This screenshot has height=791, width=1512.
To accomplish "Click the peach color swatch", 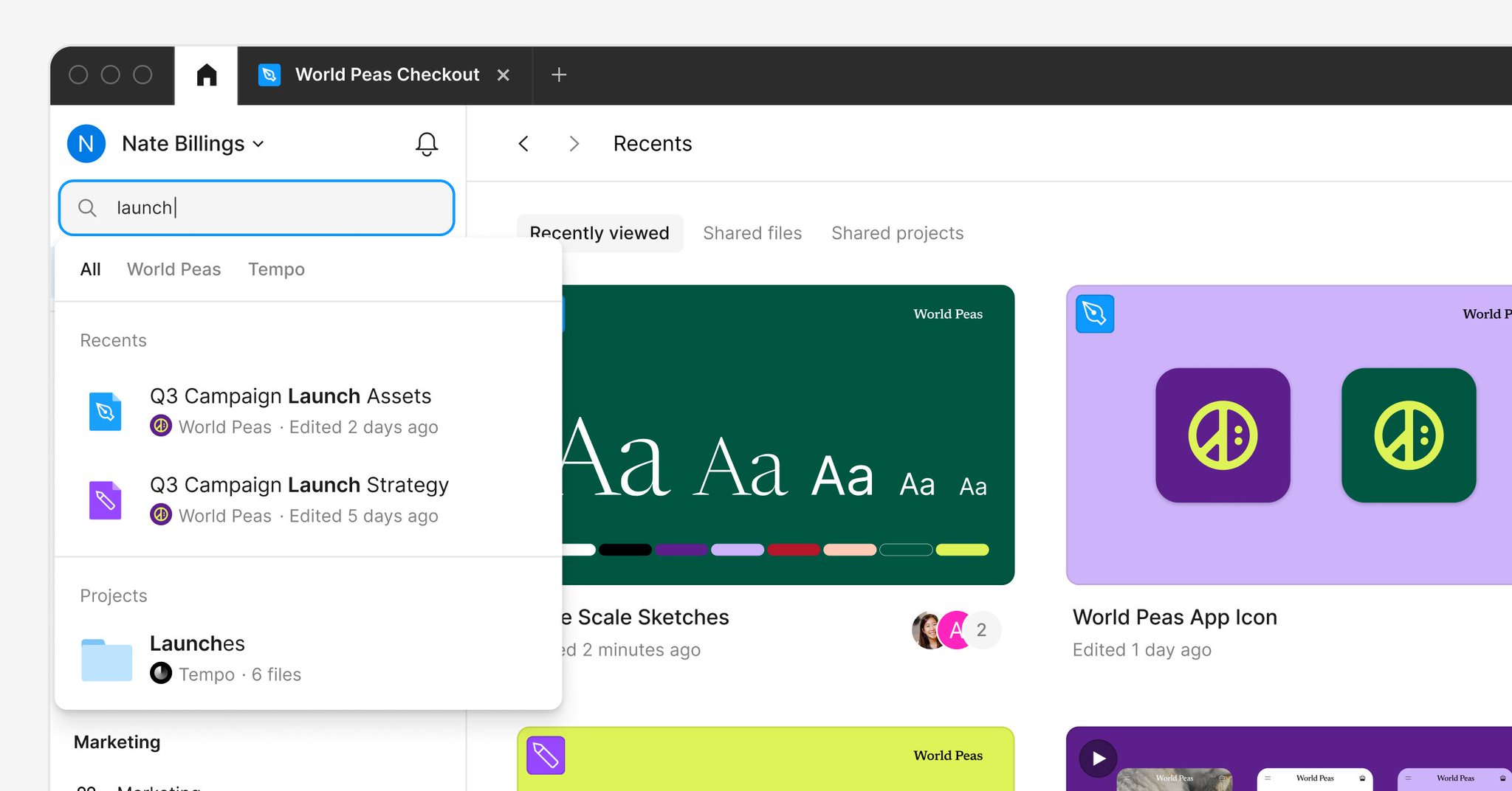I will click(x=850, y=550).
